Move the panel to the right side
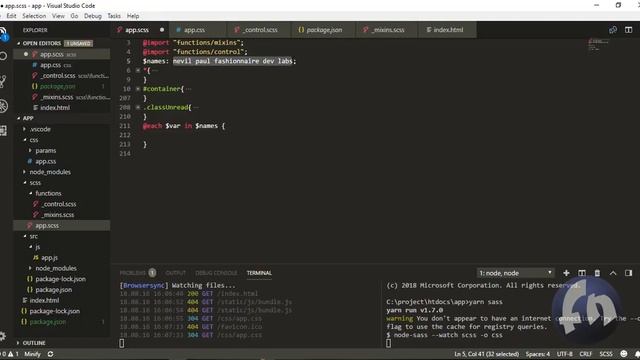This screenshot has height=360, width=640. [629, 273]
